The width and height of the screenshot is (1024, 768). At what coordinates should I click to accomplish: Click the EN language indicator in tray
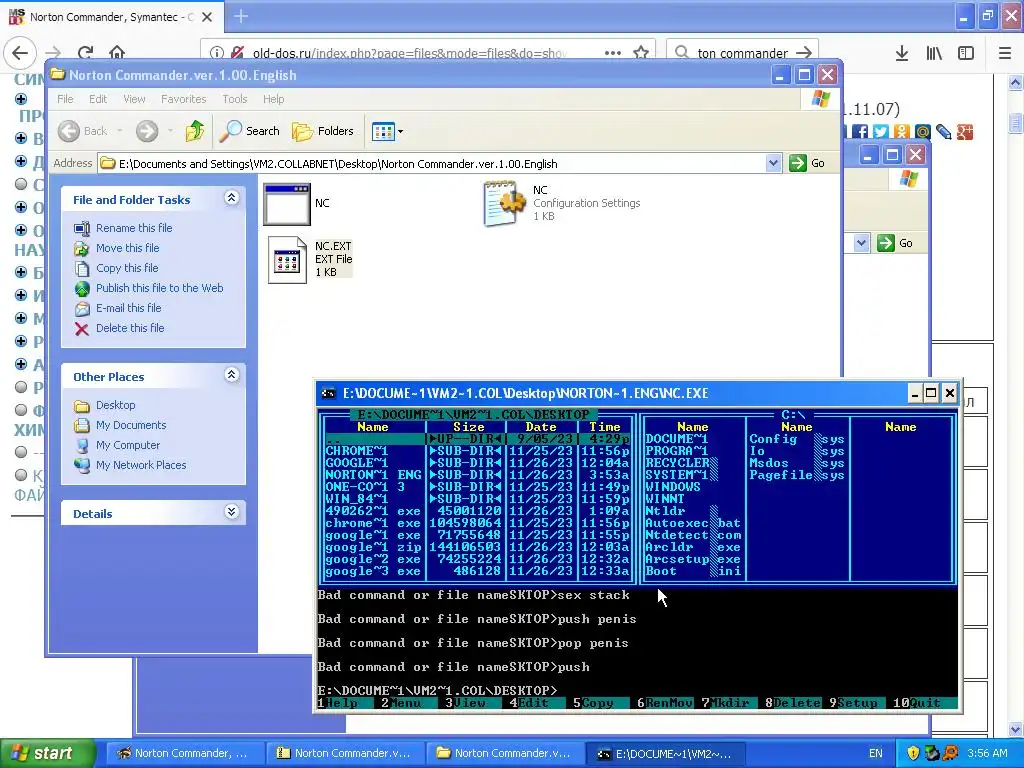[x=876, y=754]
